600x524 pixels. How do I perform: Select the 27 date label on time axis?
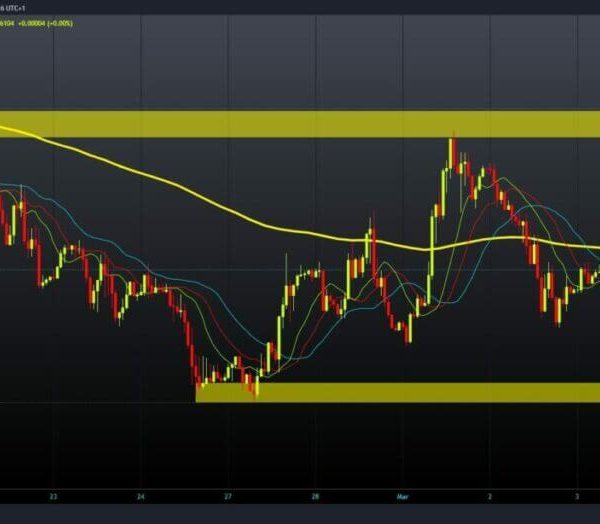click(228, 495)
